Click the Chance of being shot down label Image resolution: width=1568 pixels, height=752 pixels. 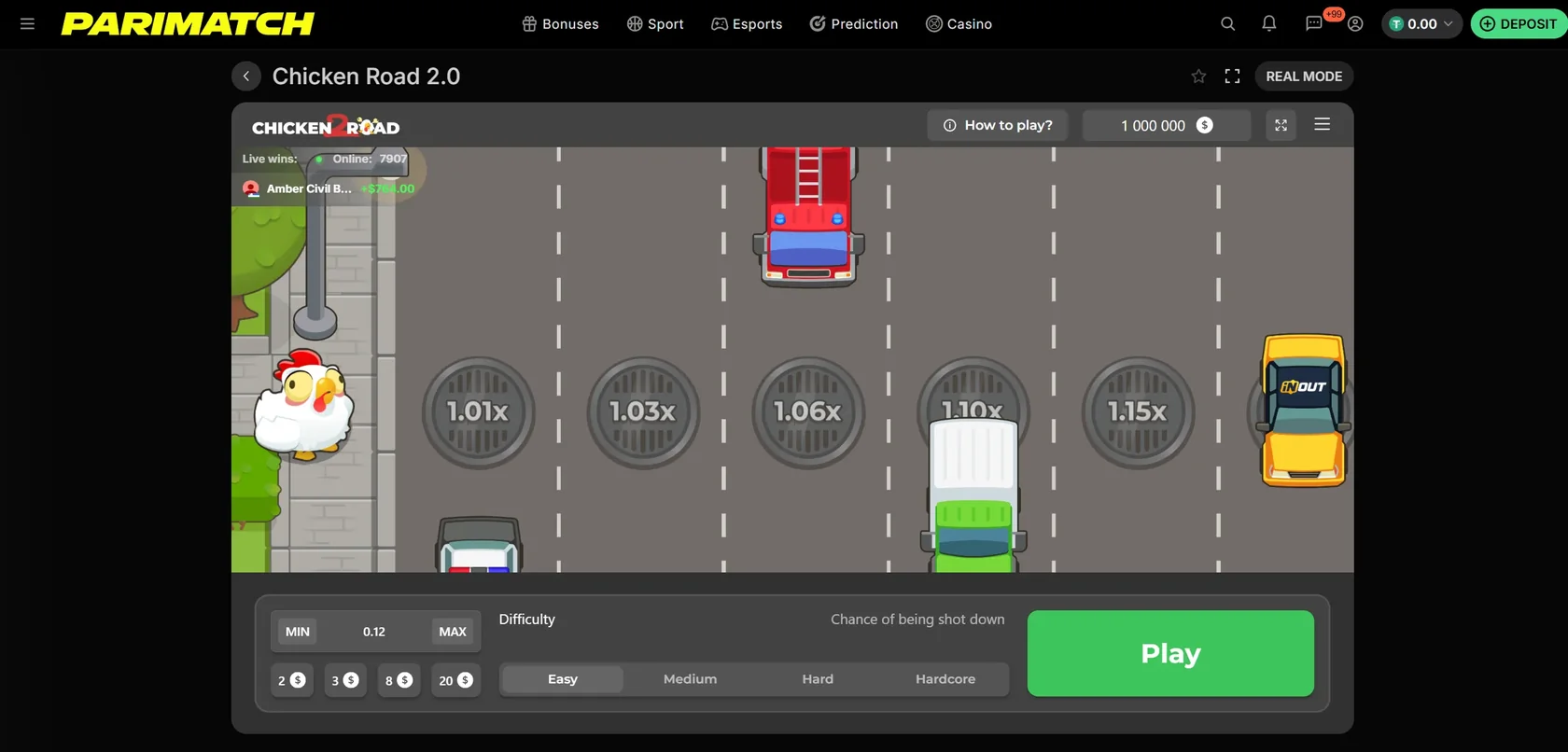click(x=917, y=620)
